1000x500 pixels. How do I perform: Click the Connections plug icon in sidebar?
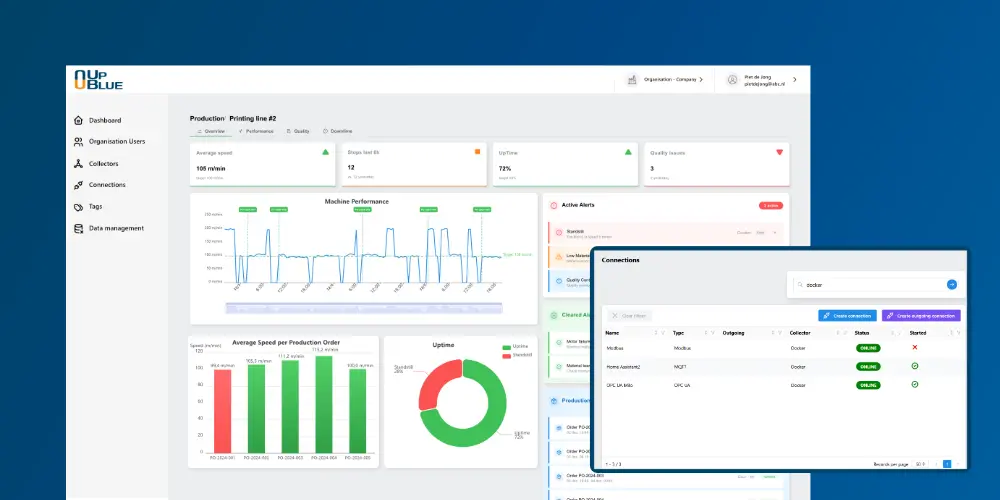(79, 185)
